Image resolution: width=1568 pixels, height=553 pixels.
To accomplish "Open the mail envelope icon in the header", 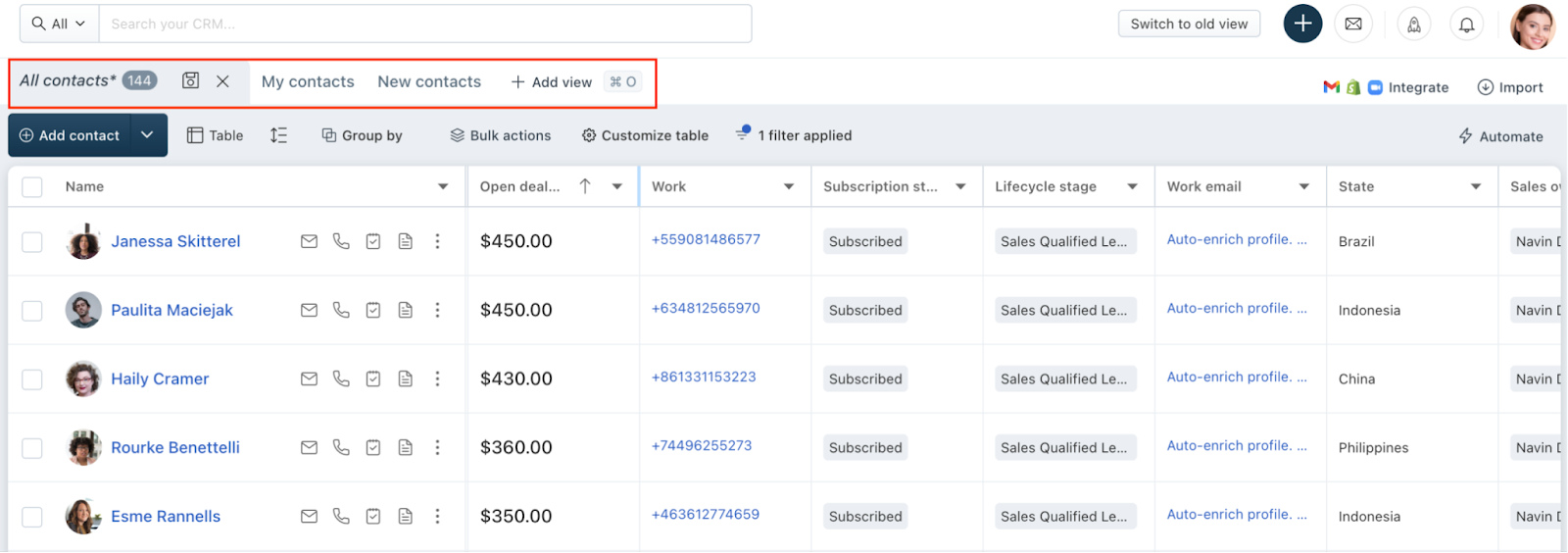I will click(1353, 25).
